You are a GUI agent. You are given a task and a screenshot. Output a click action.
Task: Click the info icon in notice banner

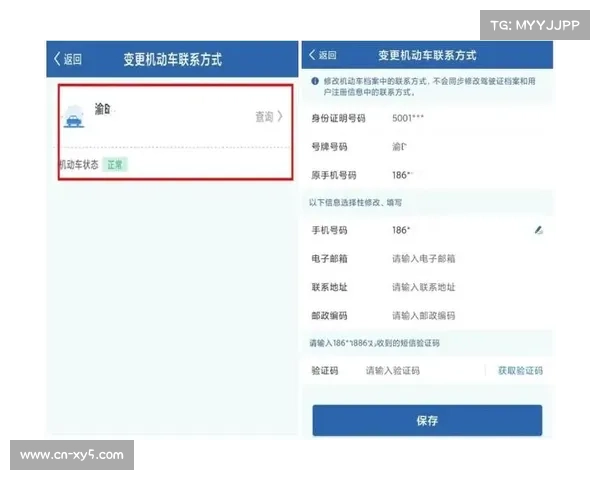pos(315,81)
